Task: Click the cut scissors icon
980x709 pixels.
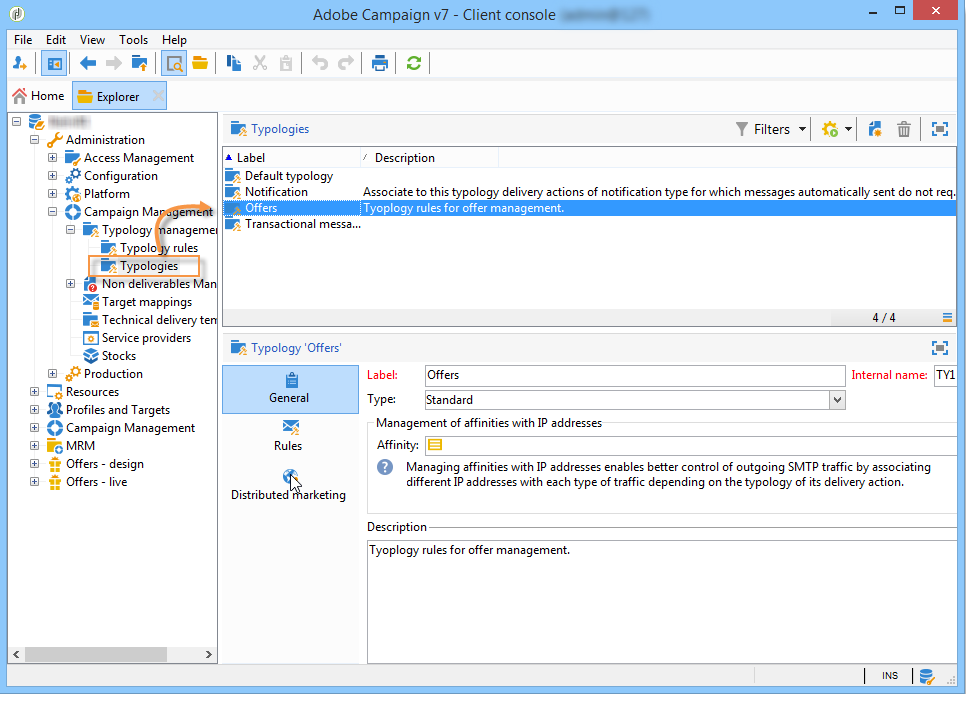Action: (260, 63)
